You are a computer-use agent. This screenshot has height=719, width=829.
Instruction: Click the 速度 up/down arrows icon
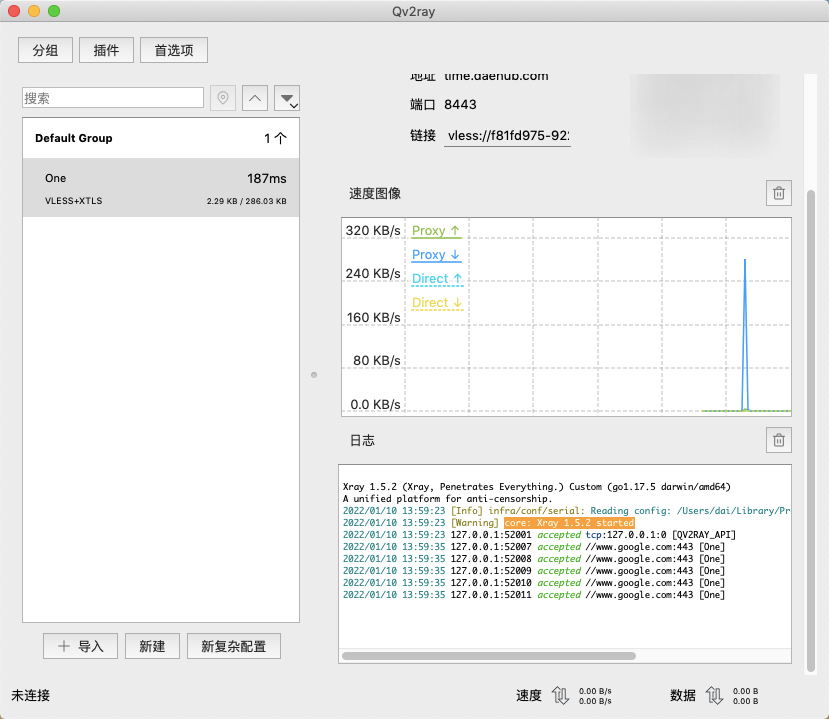pyautogui.click(x=560, y=695)
